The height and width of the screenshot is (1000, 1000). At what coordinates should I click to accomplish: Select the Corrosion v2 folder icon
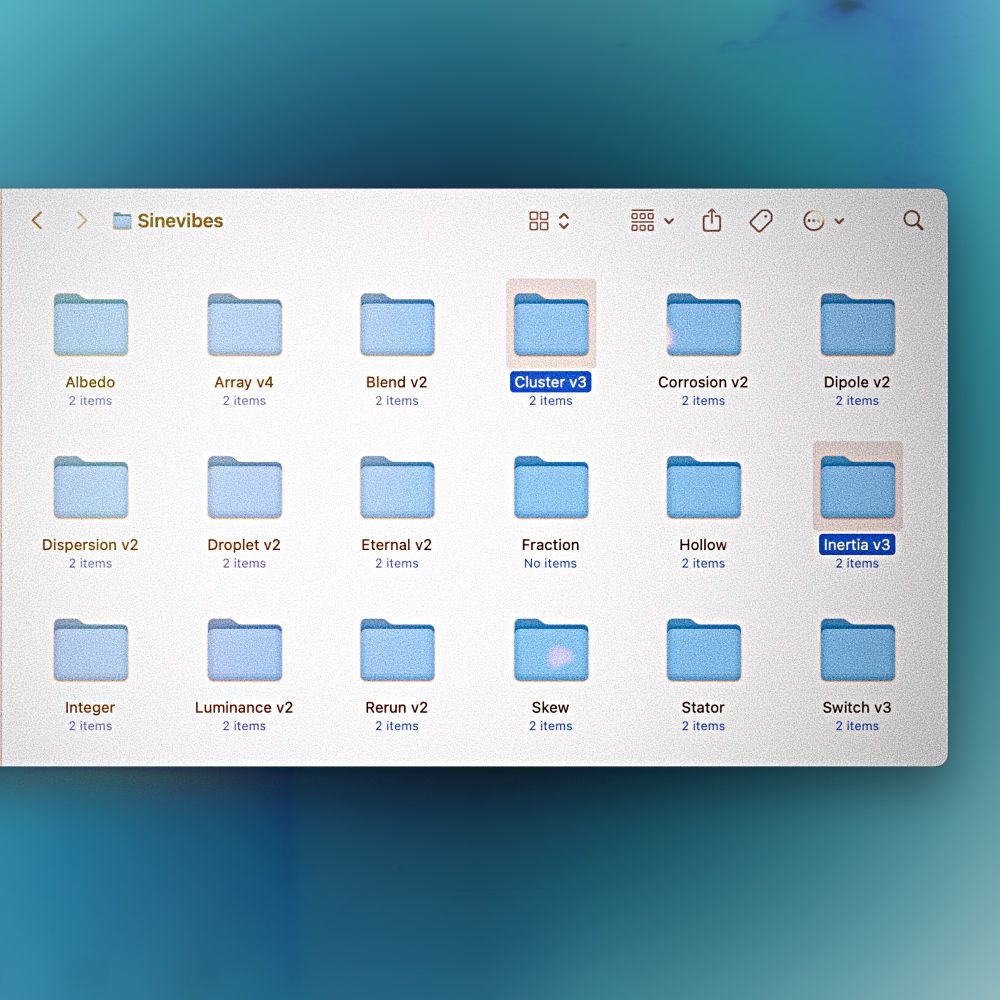point(704,325)
